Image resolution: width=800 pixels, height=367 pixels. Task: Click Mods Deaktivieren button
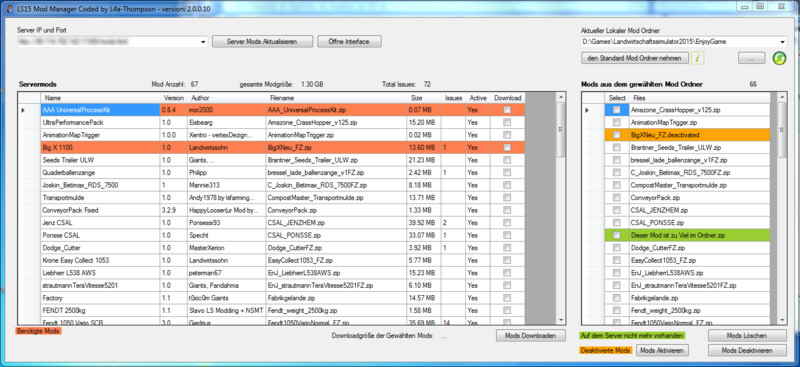pos(747,351)
